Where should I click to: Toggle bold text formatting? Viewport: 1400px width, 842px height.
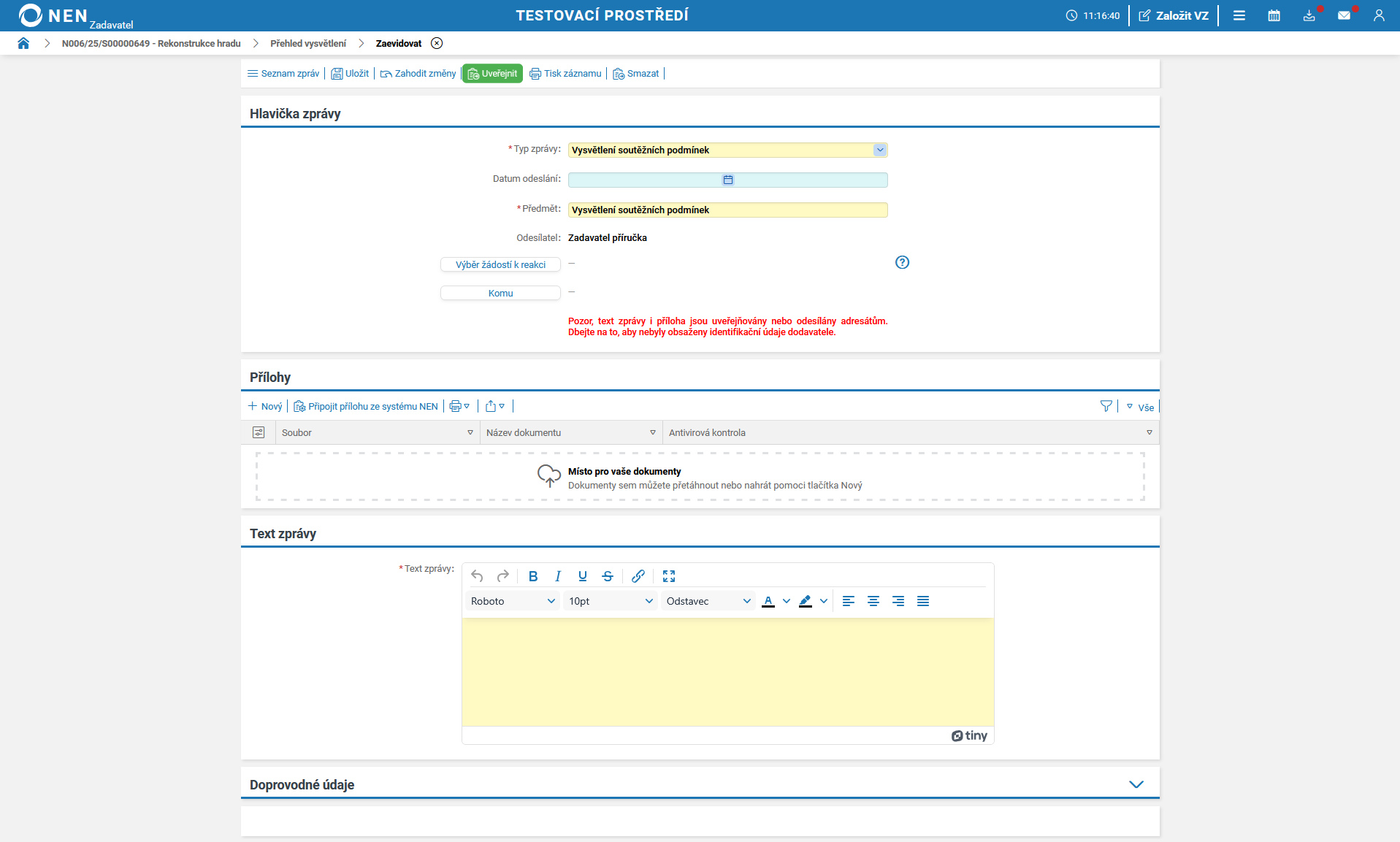tap(533, 576)
